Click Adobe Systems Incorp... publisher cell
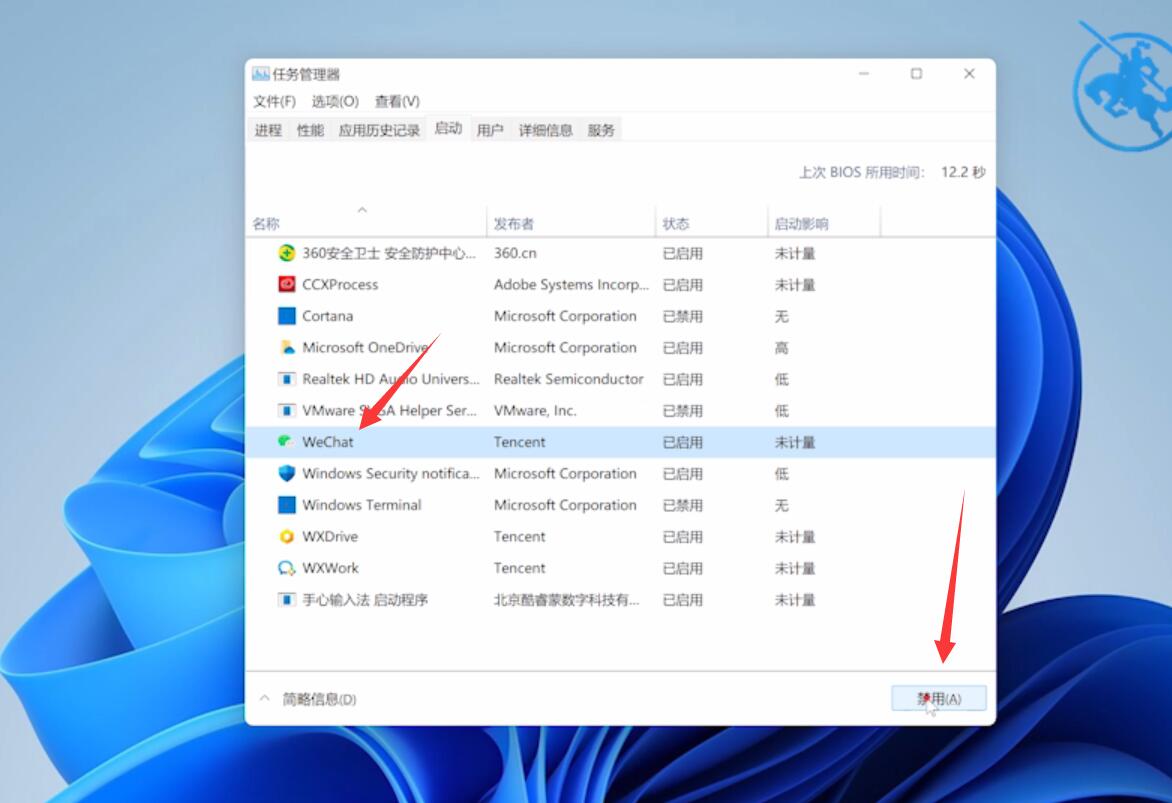1172x803 pixels. point(571,284)
